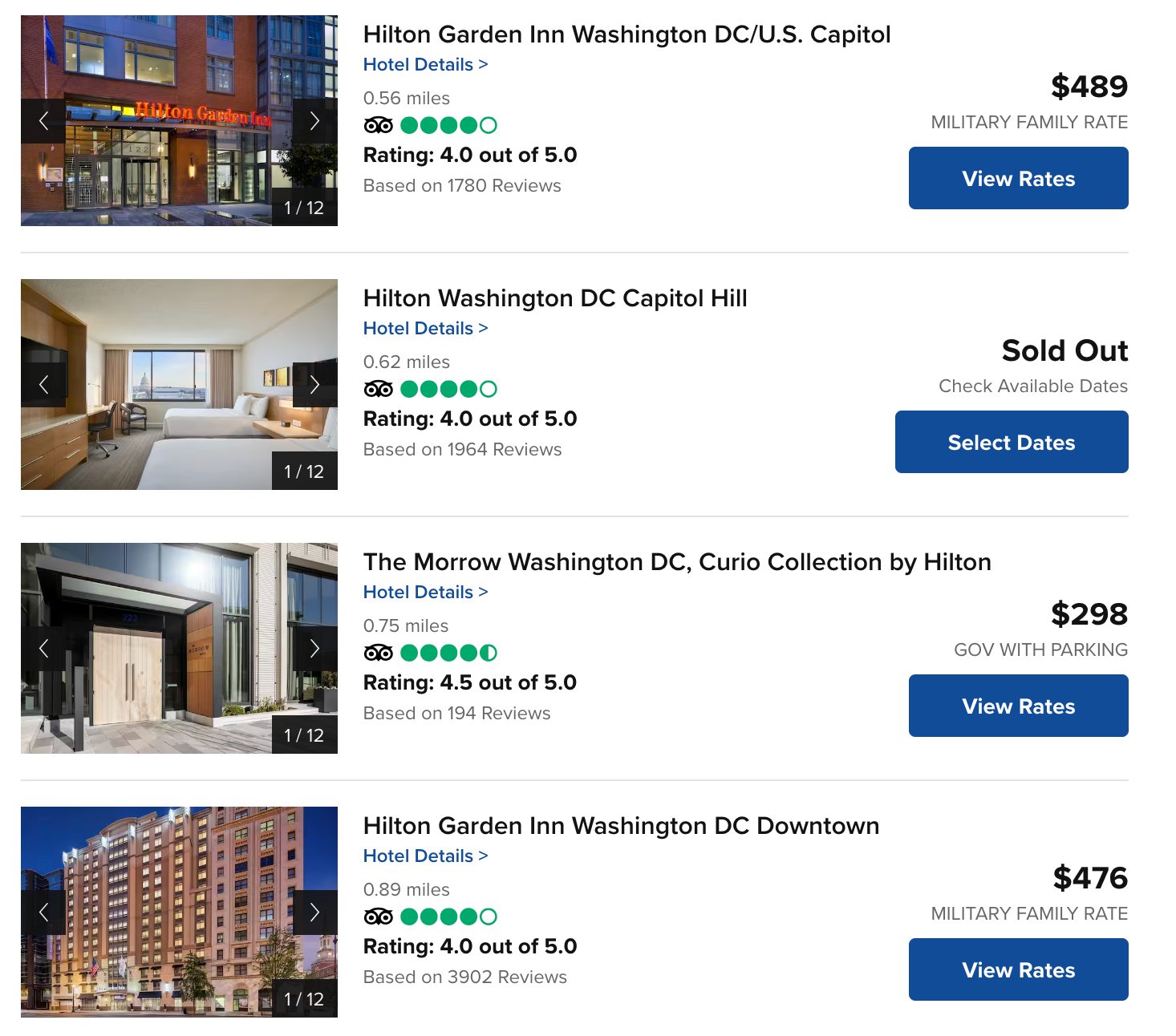Viewport: 1176px width, 1036px height.
Task: Open Hotel Details for Hilton Garden Inn U.S. Capitol
Action: [x=425, y=64]
